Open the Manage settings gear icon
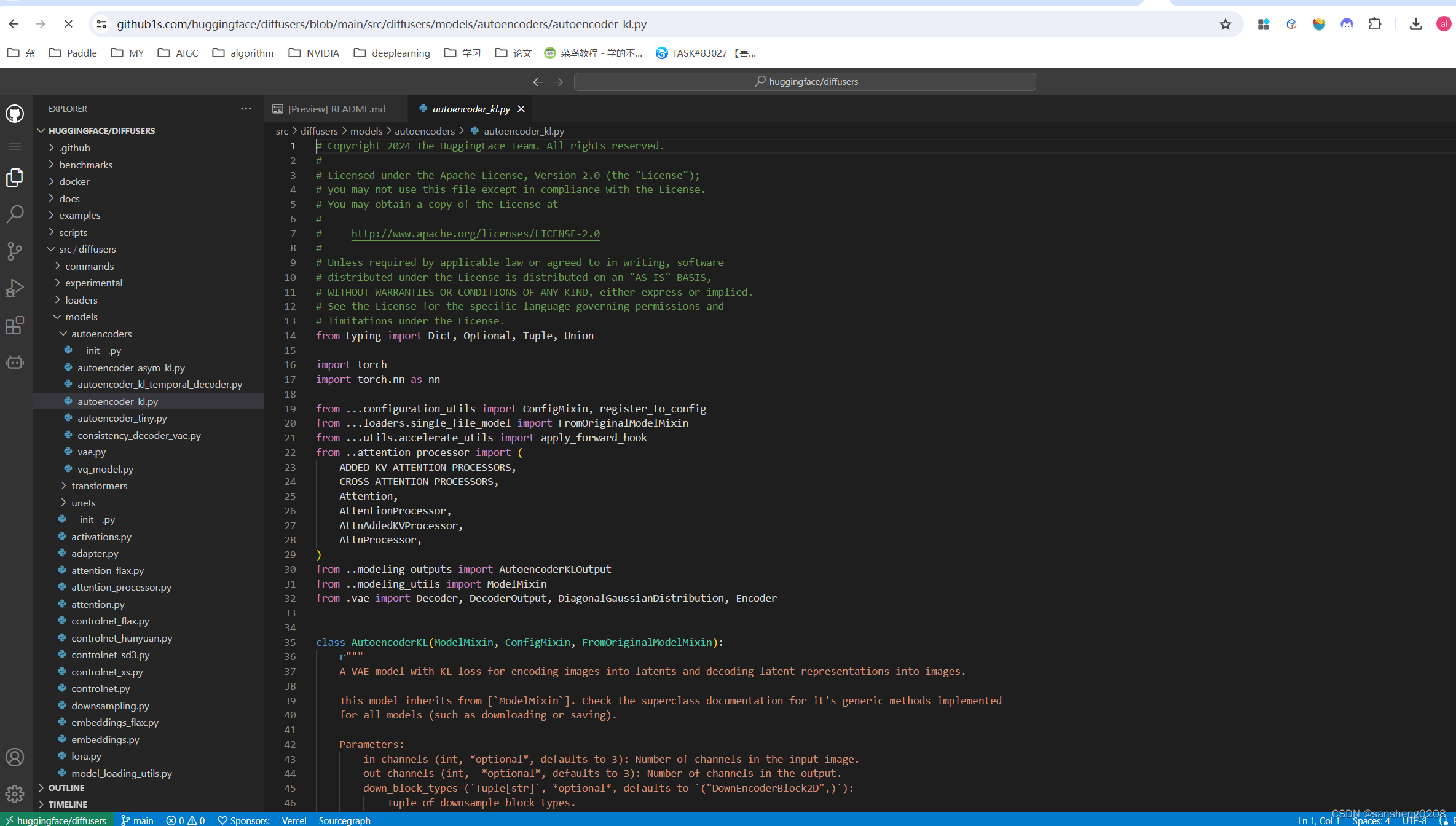 15,793
